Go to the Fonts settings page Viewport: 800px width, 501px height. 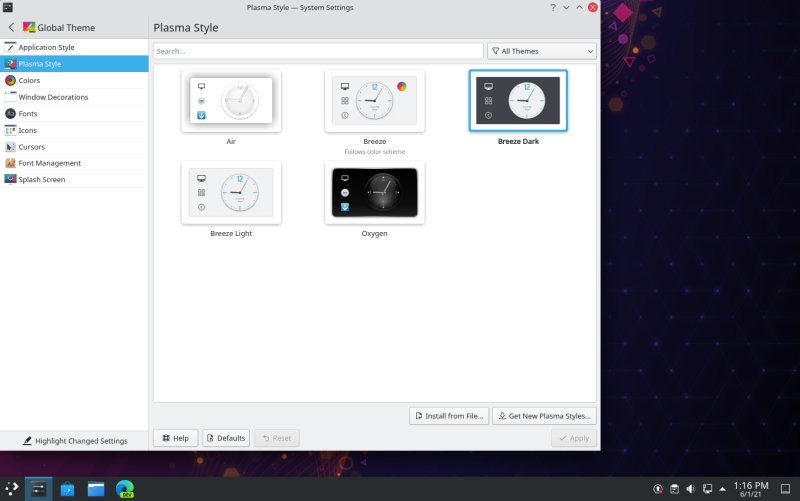[28, 114]
